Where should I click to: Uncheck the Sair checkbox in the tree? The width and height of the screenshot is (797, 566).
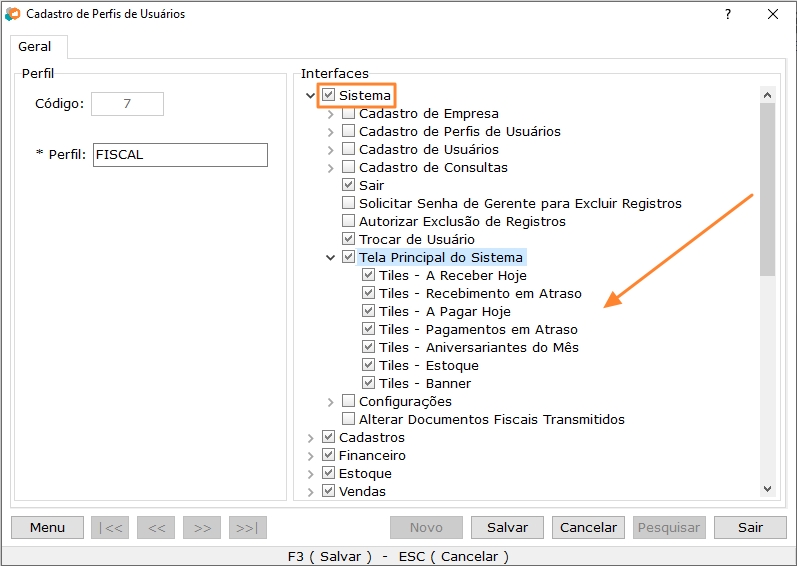[348, 185]
